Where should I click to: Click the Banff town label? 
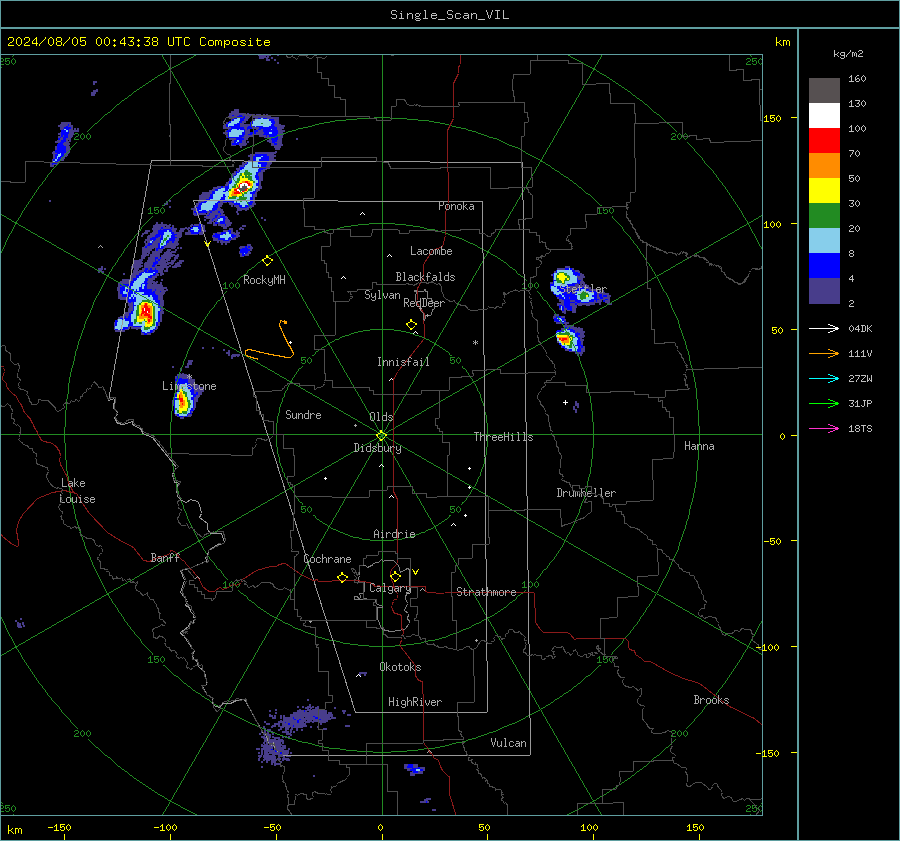[165, 557]
